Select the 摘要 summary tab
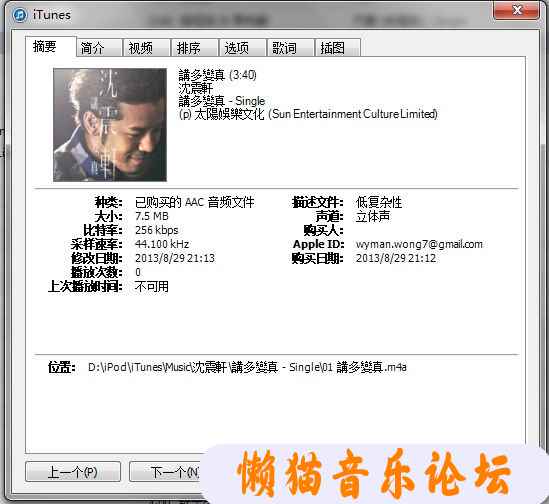This screenshot has width=549, height=504. (51, 46)
